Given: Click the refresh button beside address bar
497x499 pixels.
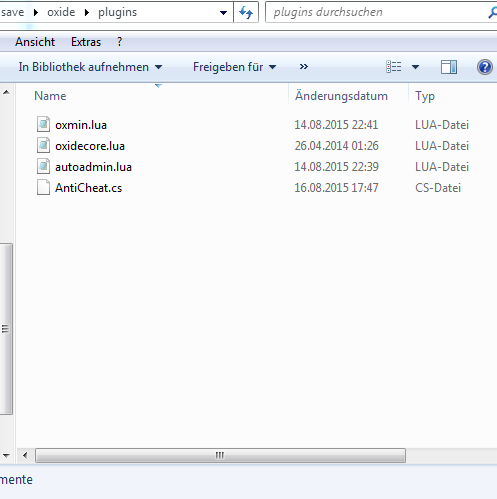Looking at the screenshot, I should pos(246,12).
